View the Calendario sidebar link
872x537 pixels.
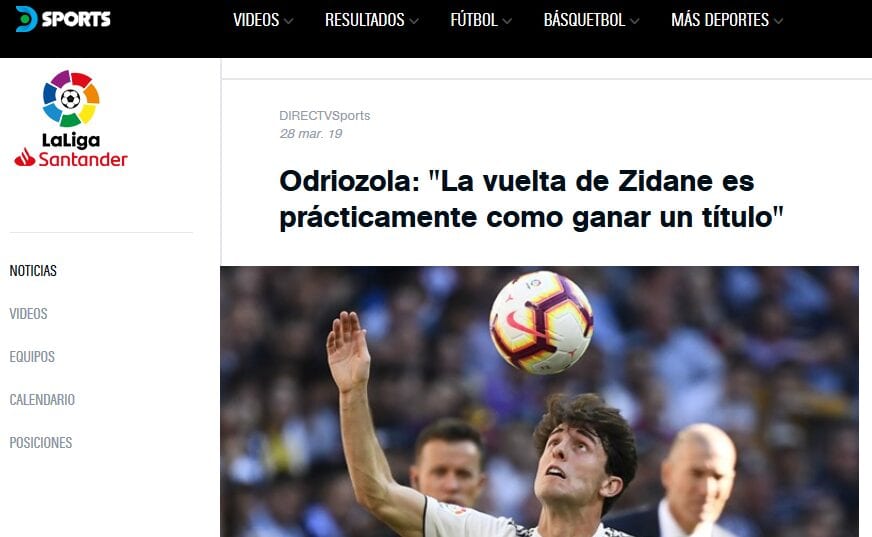[42, 400]
